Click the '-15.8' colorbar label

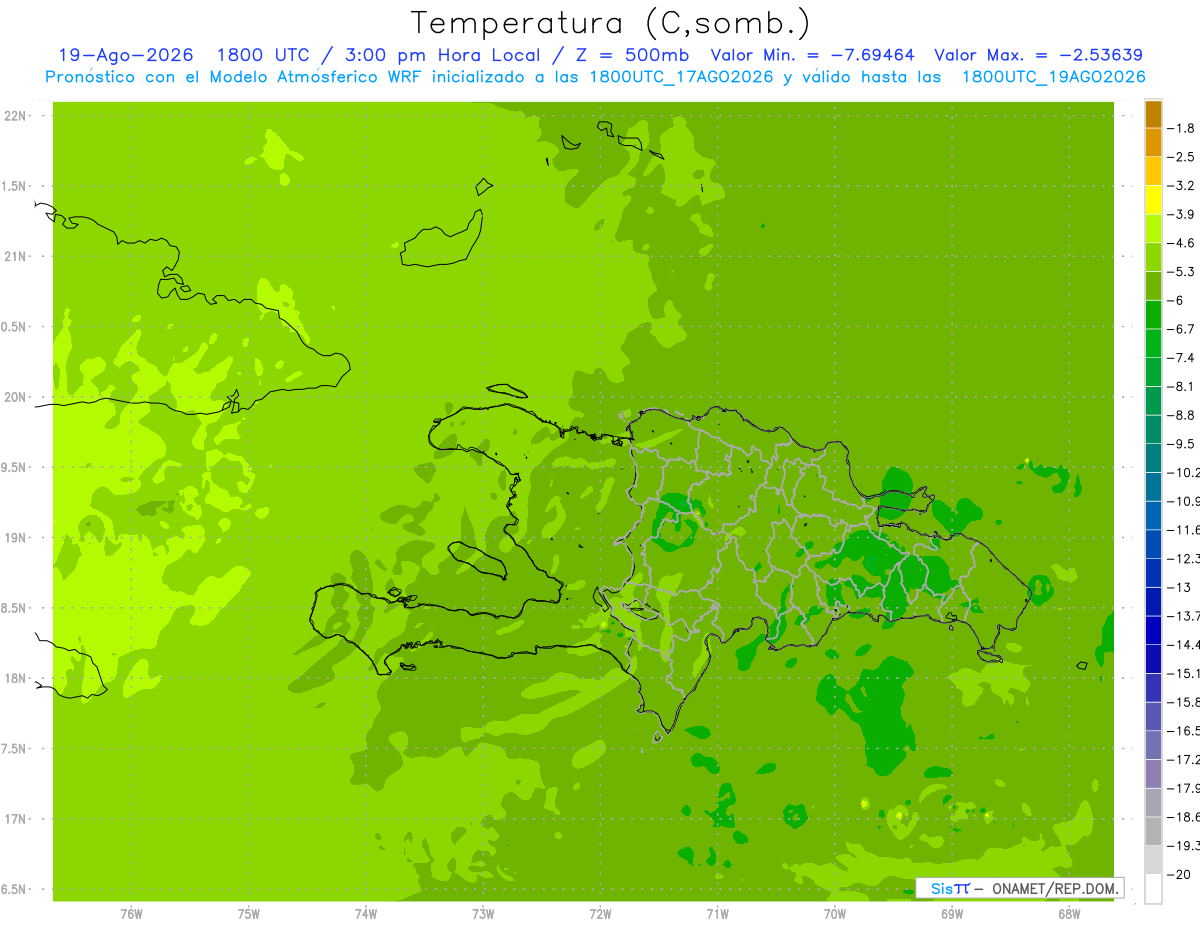point(1184,702)
